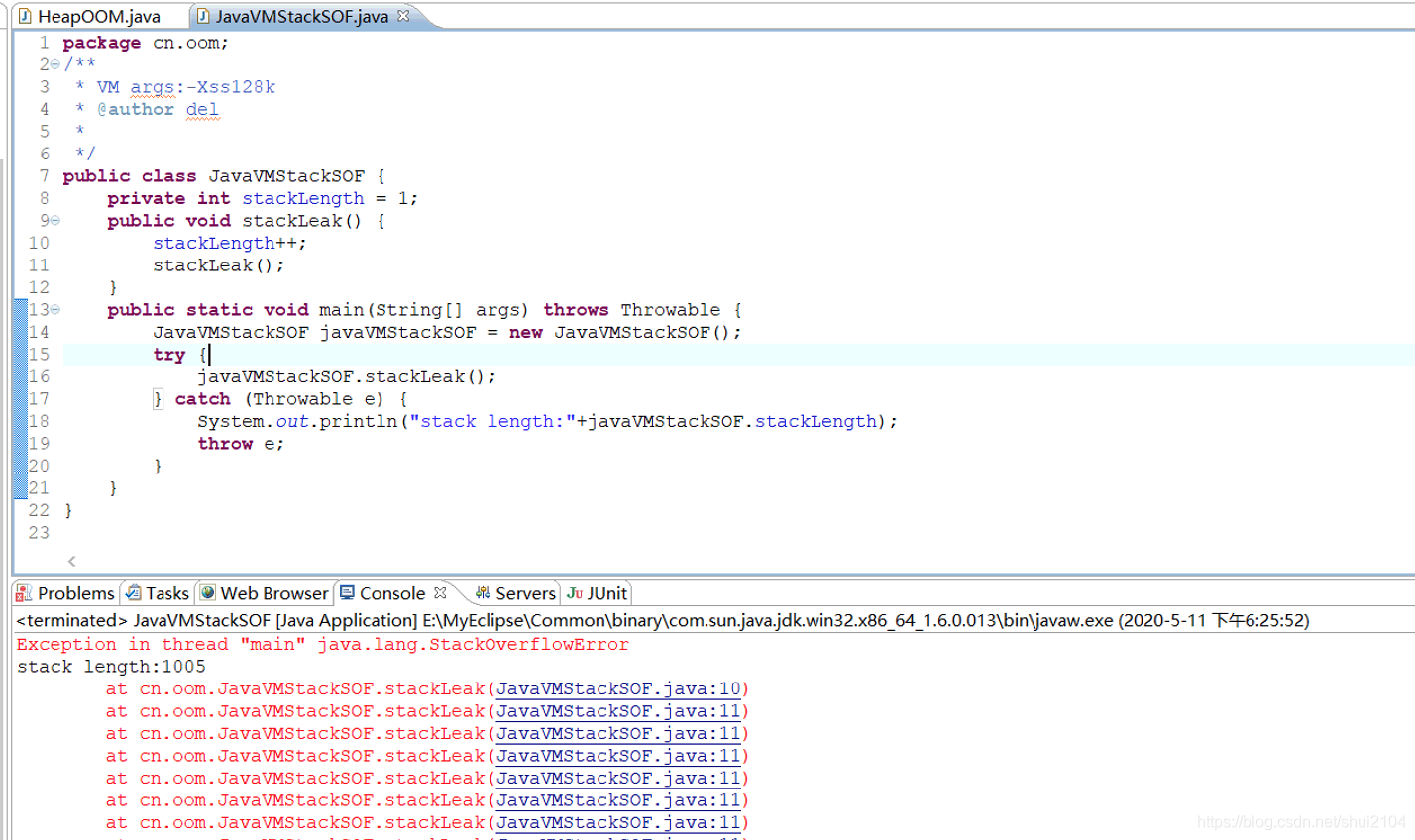Collapse the stackLeak method at line 9
The width and height of the screenshot is (1415, 840).
55,221
